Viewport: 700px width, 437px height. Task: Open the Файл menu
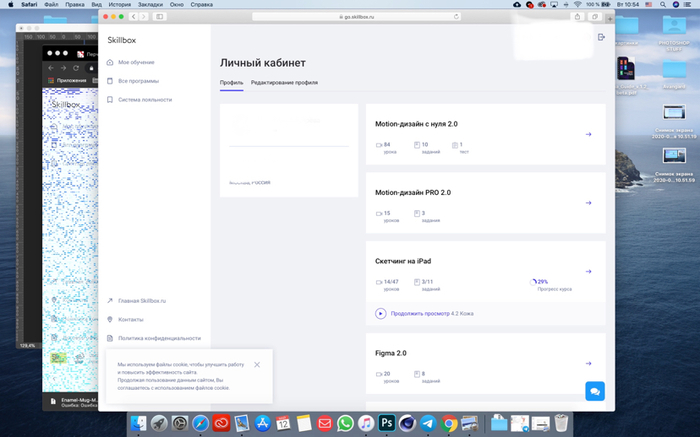click(x=51, y=4)
